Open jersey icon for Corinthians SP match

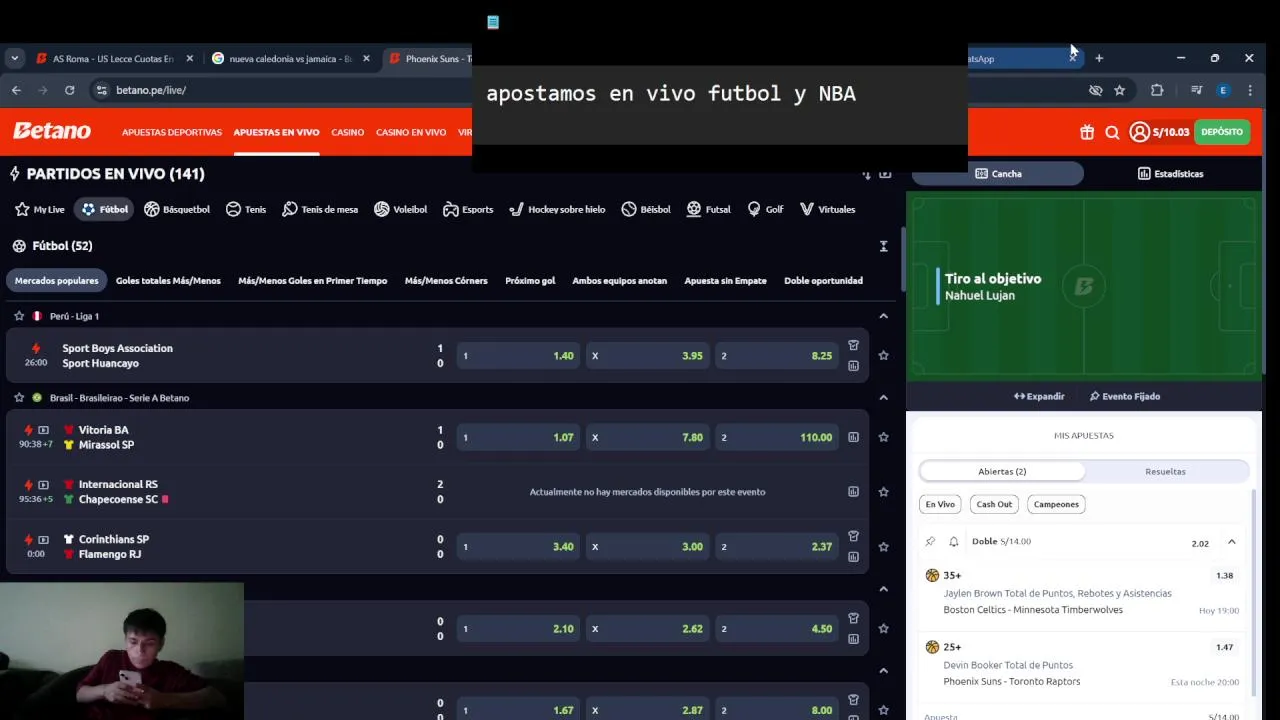tap(853, 536)
